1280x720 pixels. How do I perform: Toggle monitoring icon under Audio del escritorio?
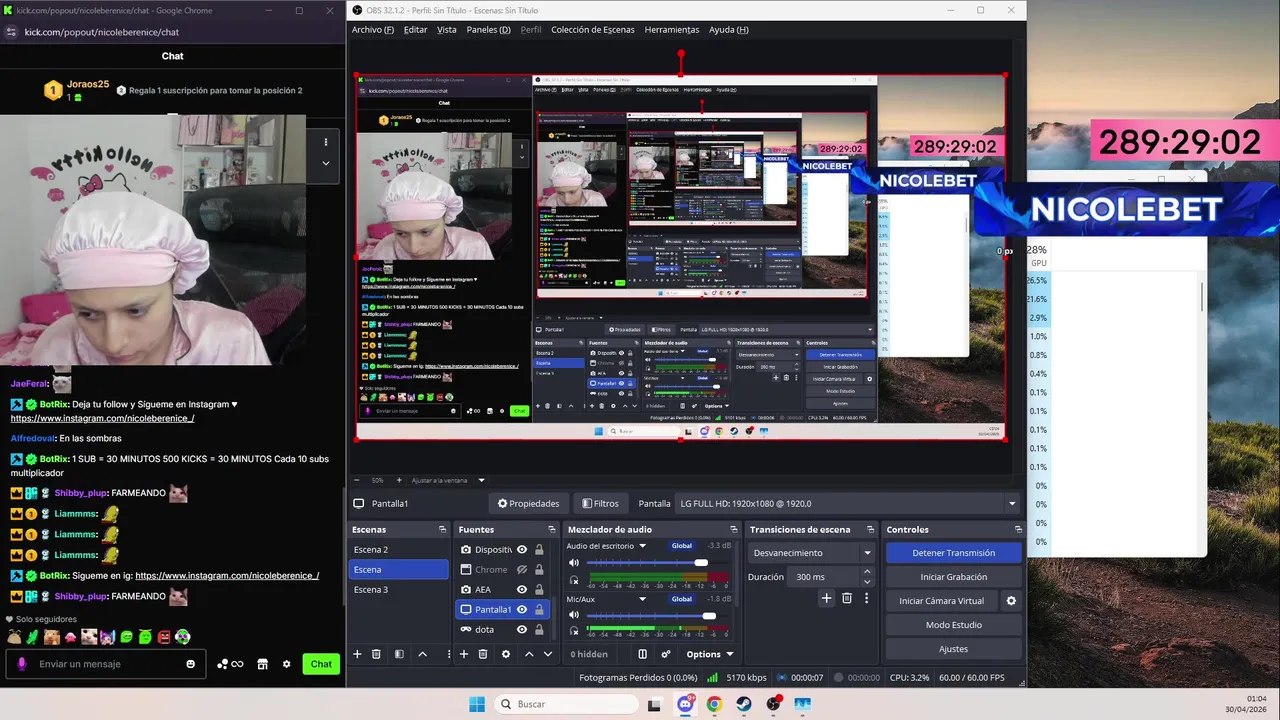574,579
